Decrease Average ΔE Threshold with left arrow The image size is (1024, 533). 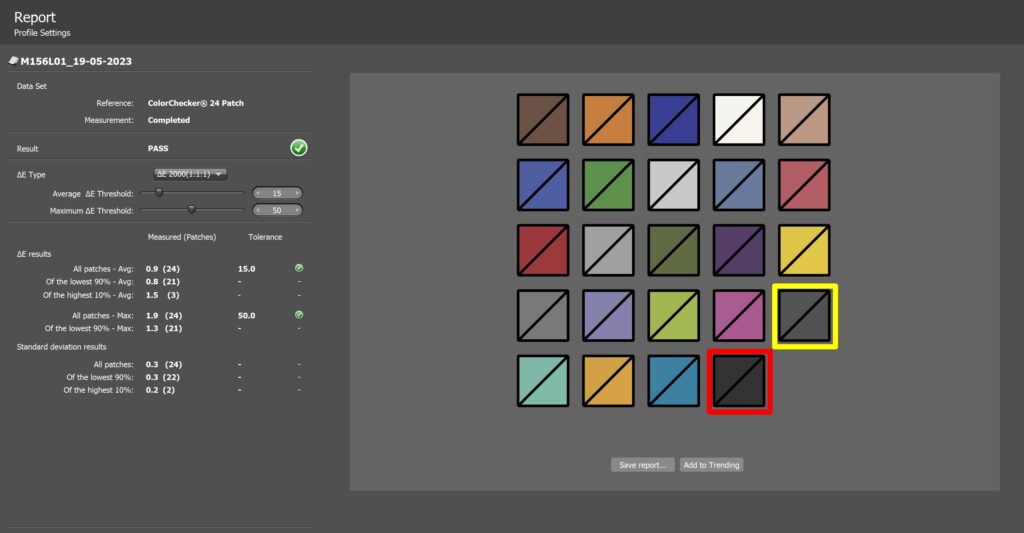click(x=258, y=193)
